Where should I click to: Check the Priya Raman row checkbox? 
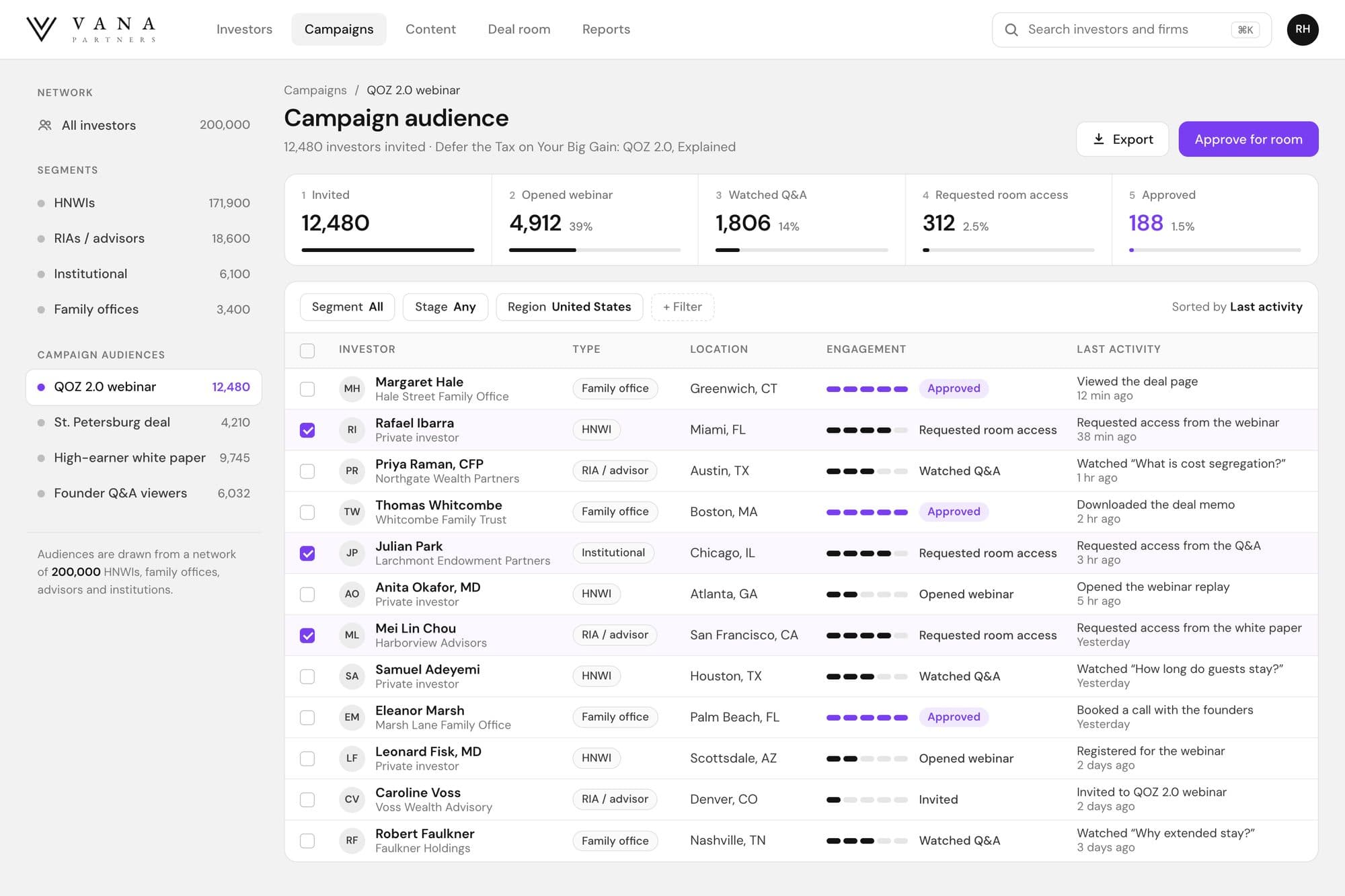click(x=307, y=471)
